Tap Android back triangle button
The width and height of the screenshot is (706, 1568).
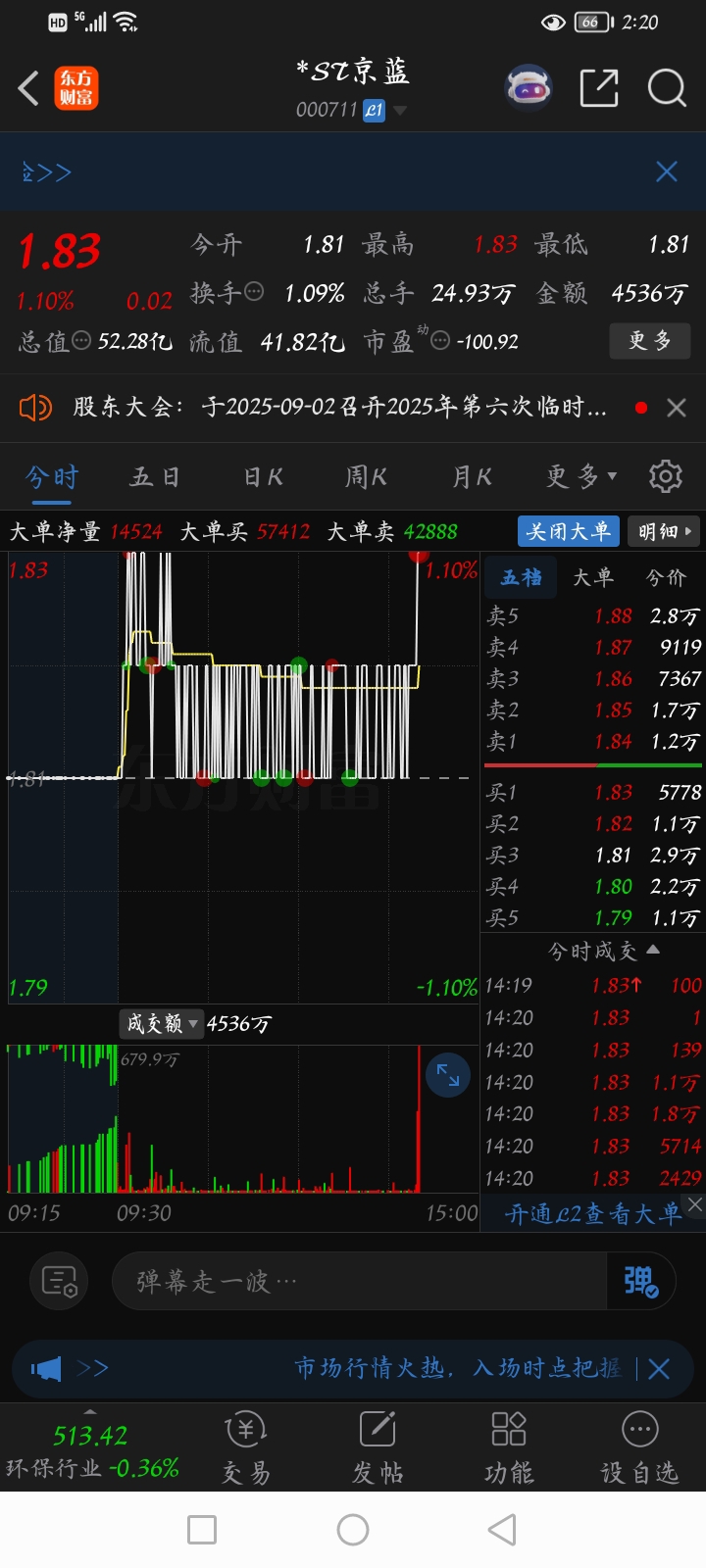pyautogui.click(x=502, y=1530)
